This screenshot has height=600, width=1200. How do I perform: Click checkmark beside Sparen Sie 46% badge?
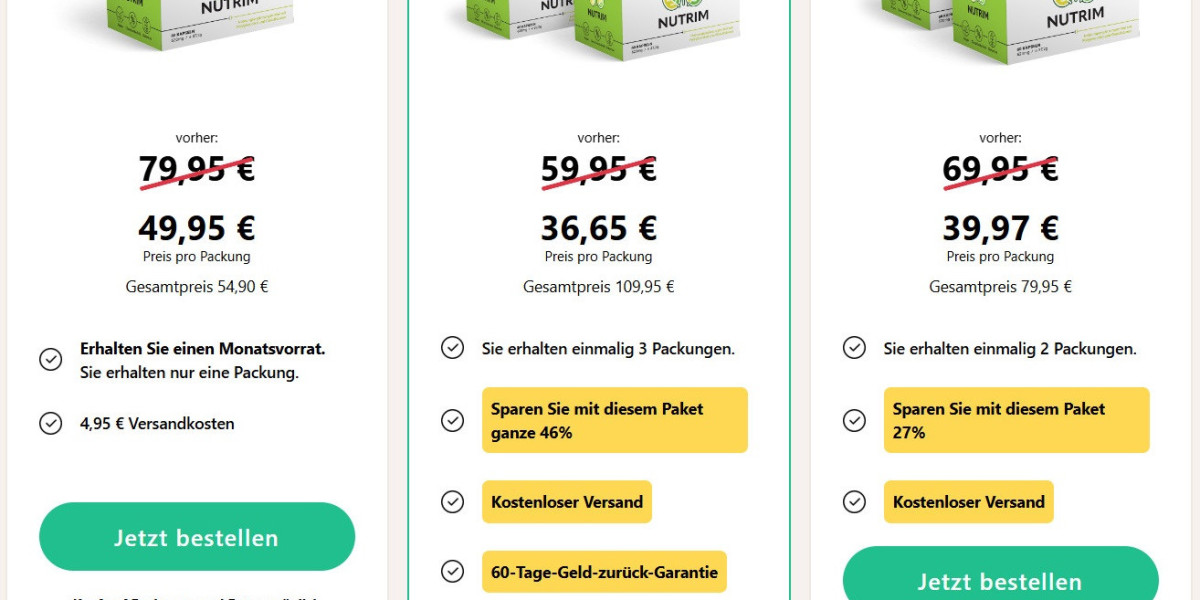pyautogui.click(x=452, y=420)
